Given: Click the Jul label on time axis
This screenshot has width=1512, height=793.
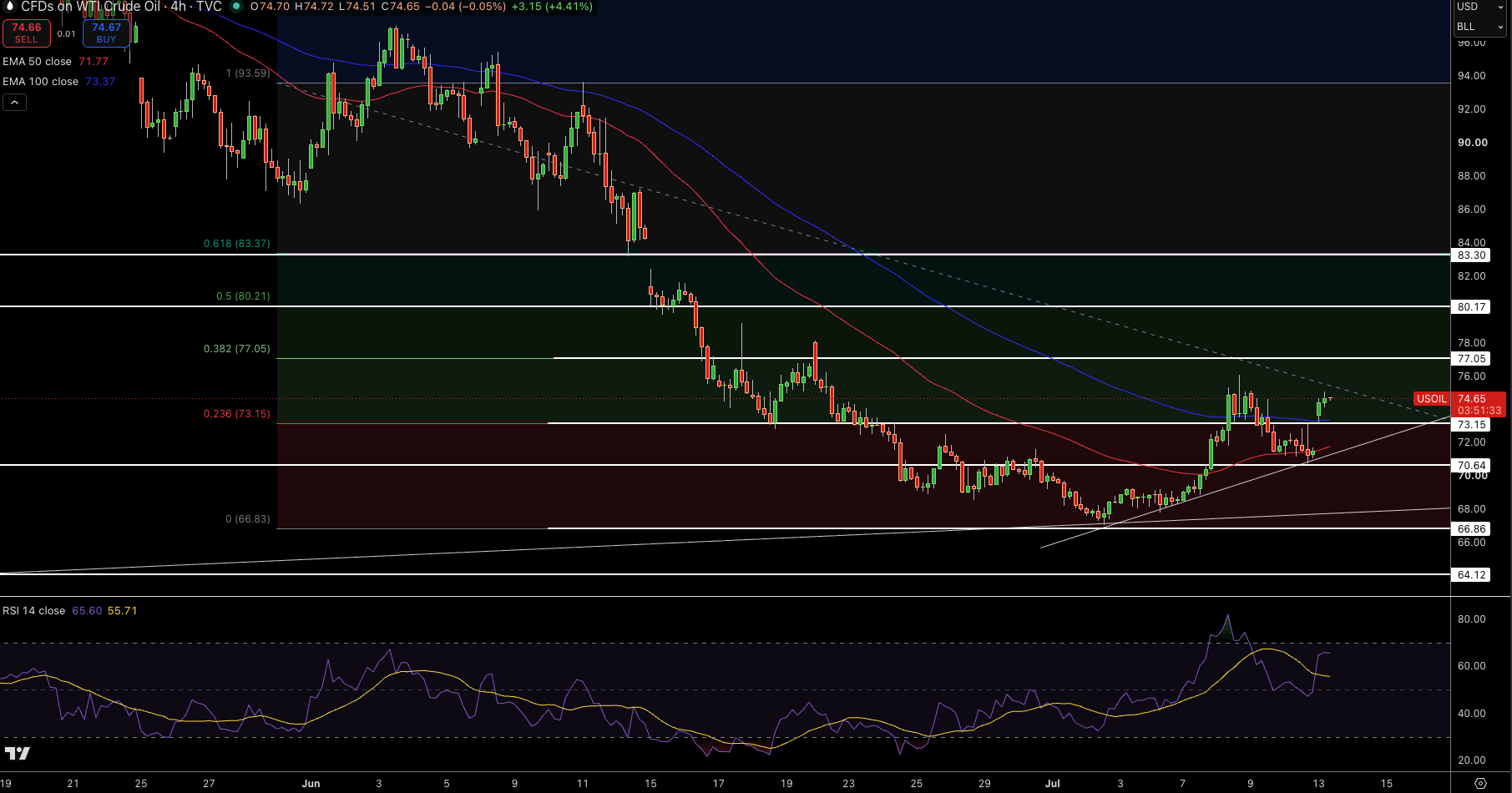Looking at the screenshot, I should coord(1053,783).
